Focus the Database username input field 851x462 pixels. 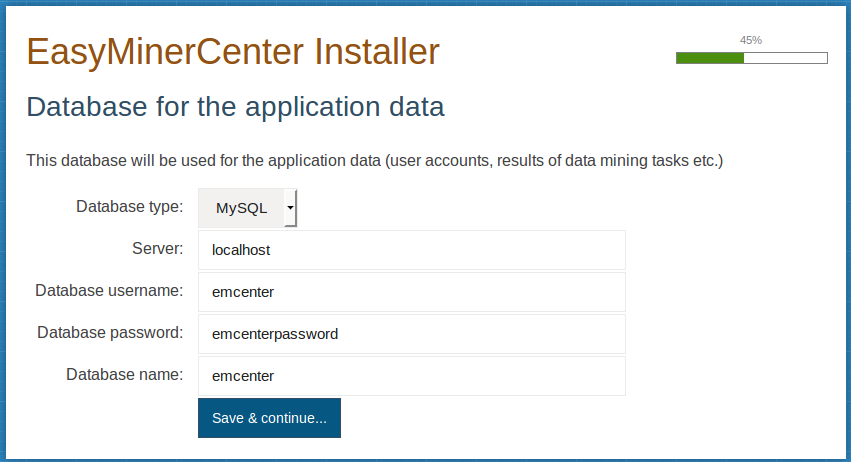click(411, 292)
